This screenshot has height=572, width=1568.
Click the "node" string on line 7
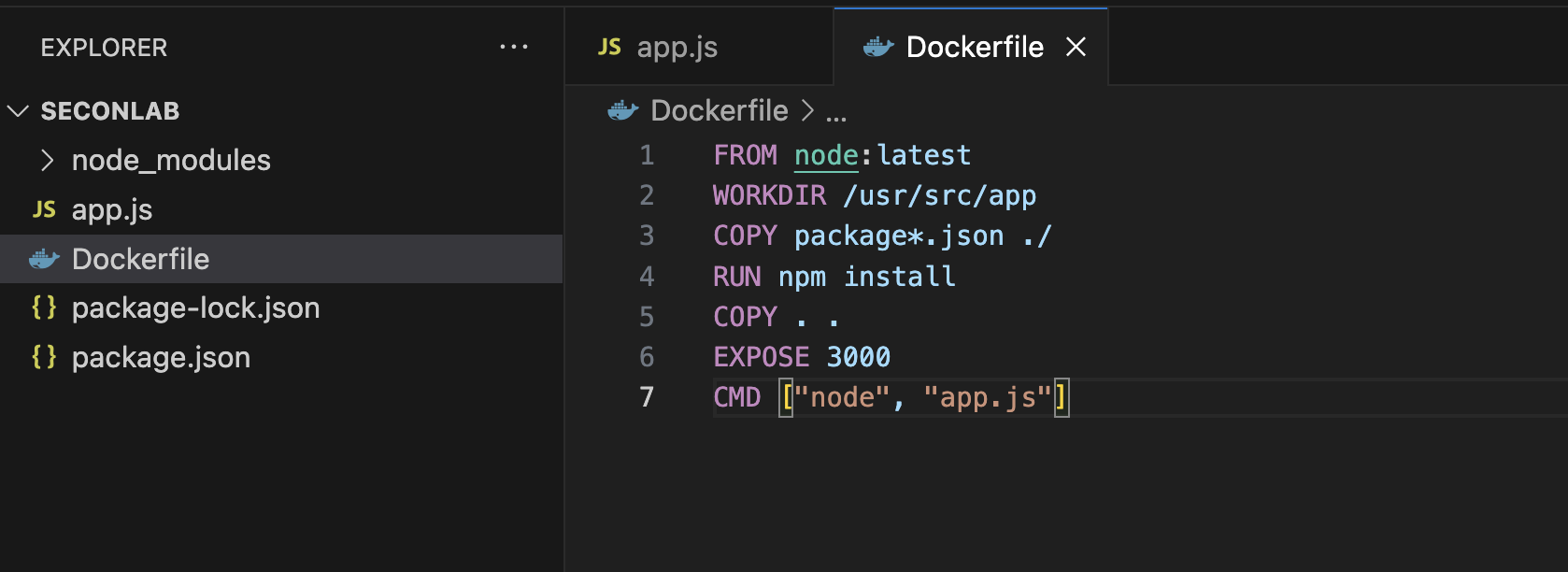coord(842,397)
